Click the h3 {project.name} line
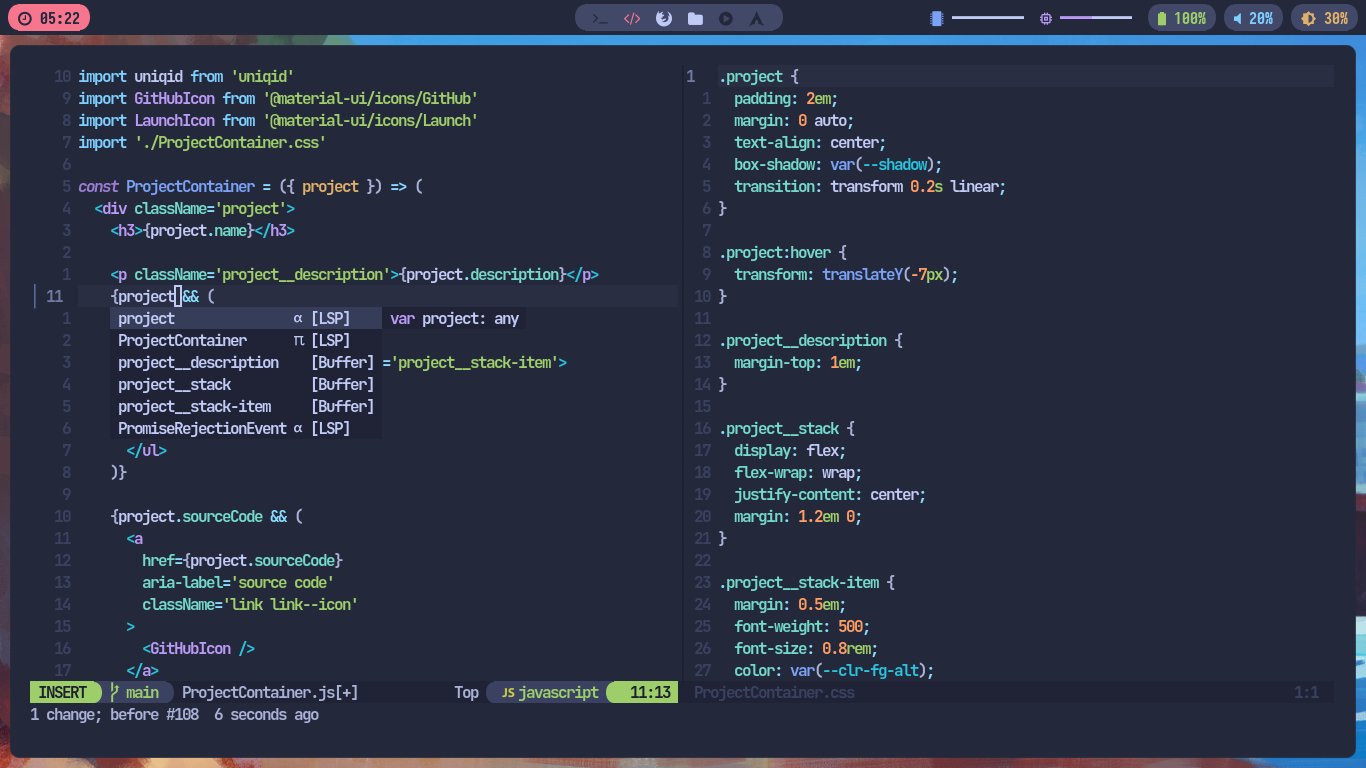The height and width of the screenshot is (768, 1366). coord(202,230)
